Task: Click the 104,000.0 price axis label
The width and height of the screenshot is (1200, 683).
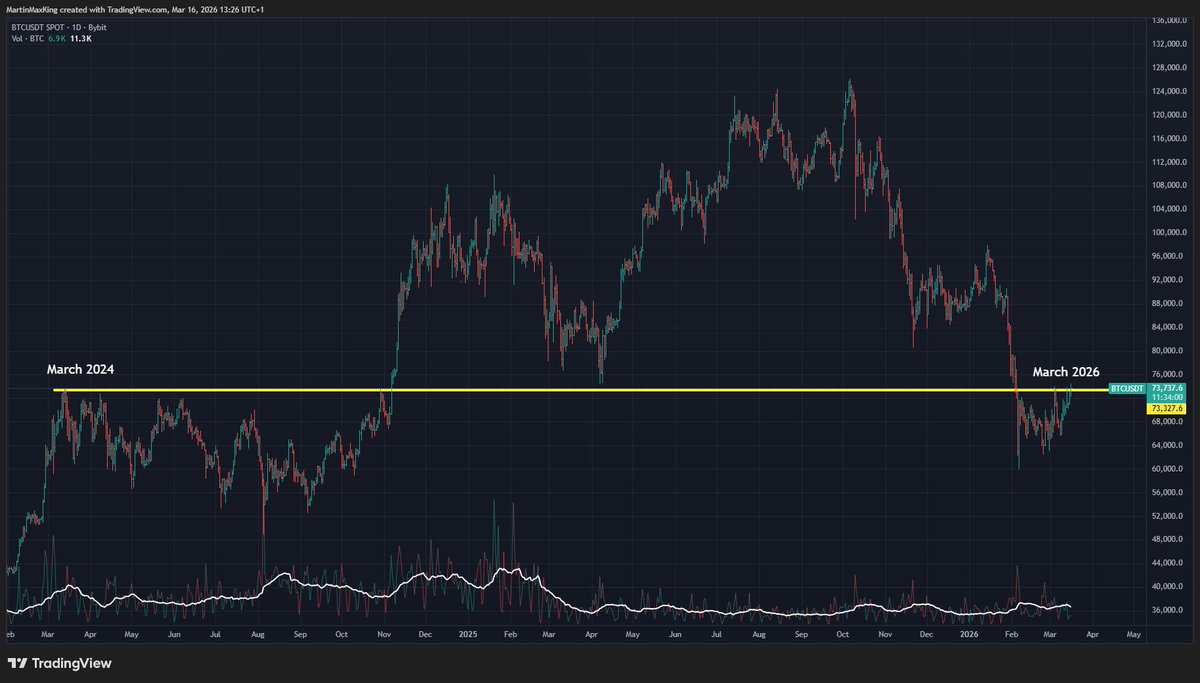Action: click(1168, 209)
